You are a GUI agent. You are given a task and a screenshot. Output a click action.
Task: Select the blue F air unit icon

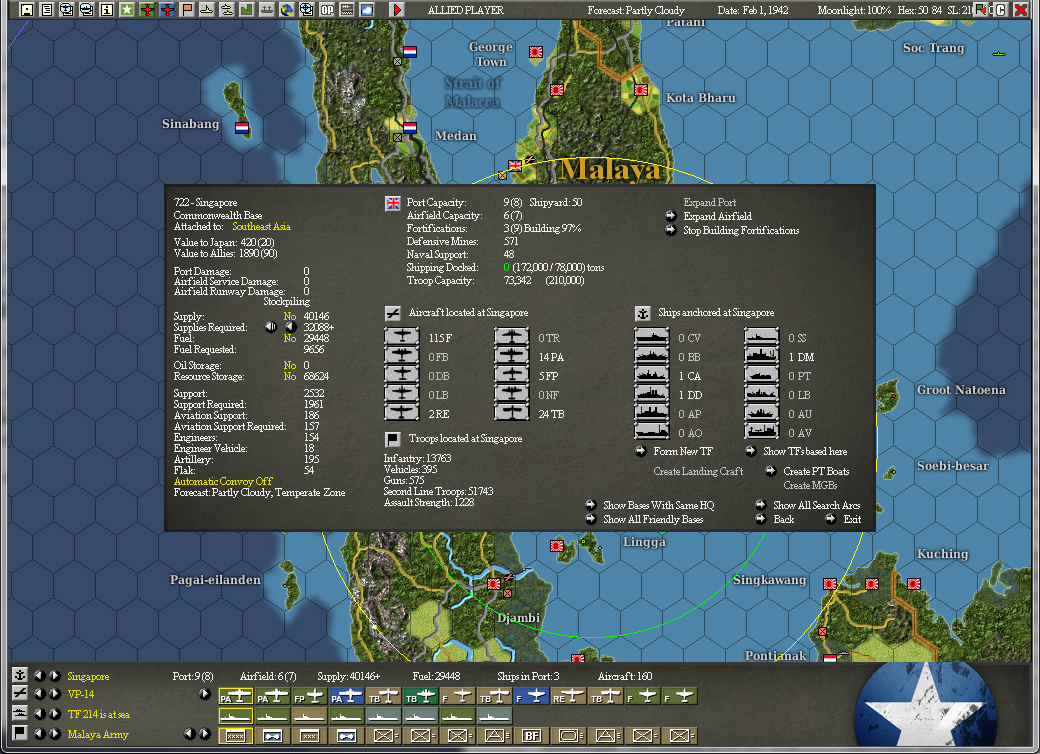click(x=531, y=696)
